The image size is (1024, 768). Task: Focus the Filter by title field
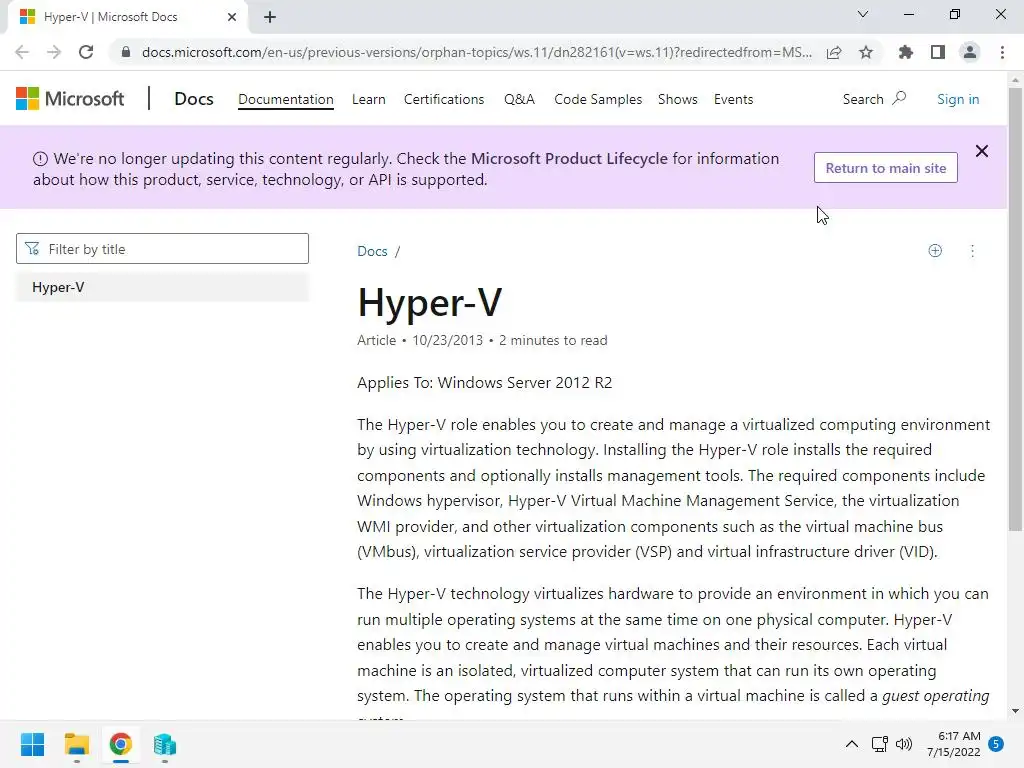pyautogui.click(x=163, y=249)
